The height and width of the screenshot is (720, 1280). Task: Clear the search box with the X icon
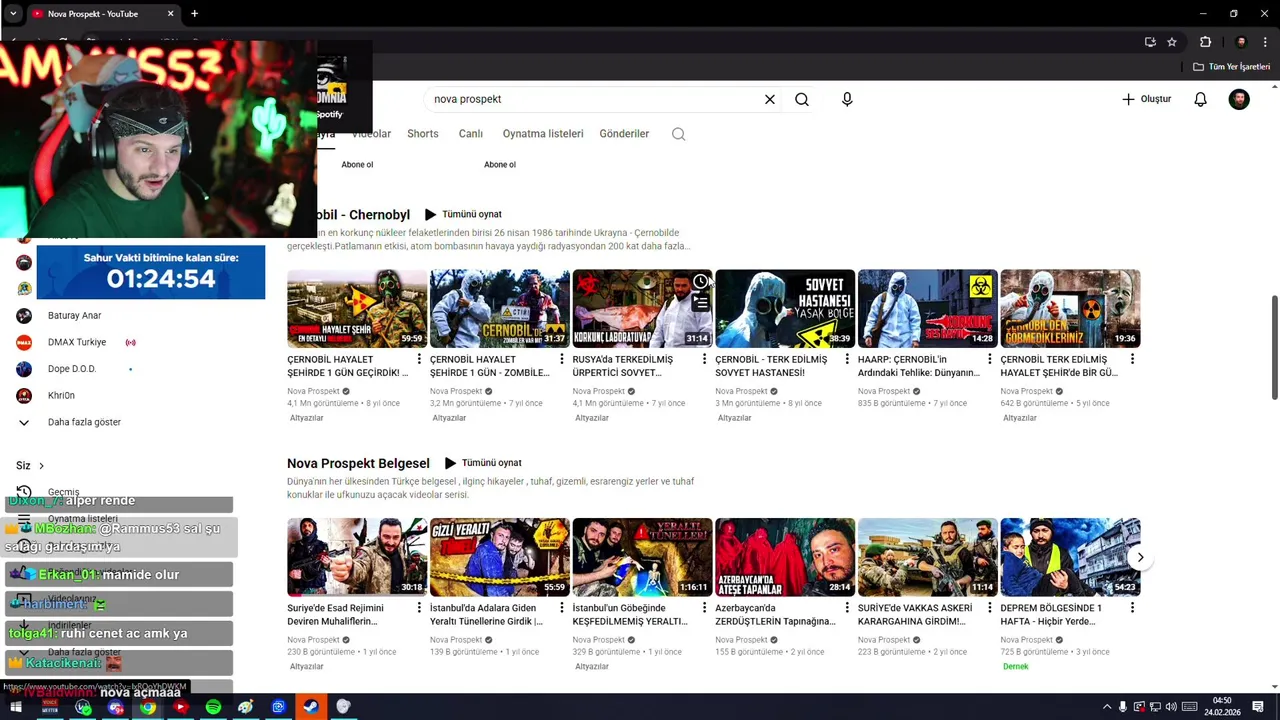tap(770, 99)
